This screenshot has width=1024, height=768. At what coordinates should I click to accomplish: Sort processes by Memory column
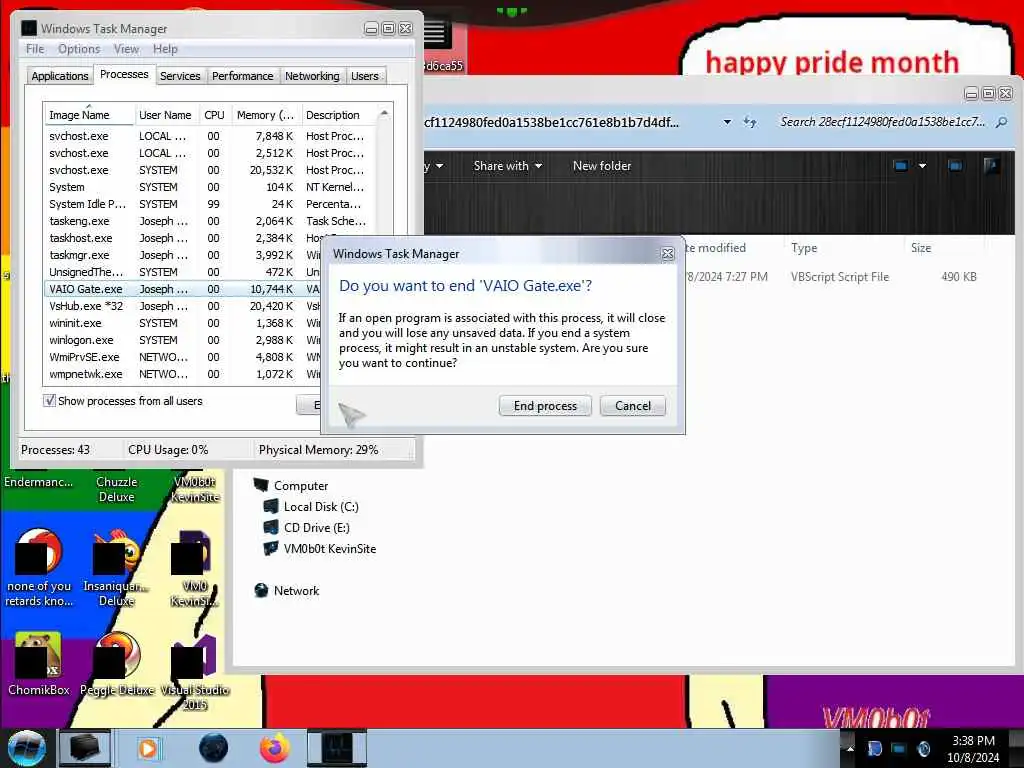click(x=265, y=115)
